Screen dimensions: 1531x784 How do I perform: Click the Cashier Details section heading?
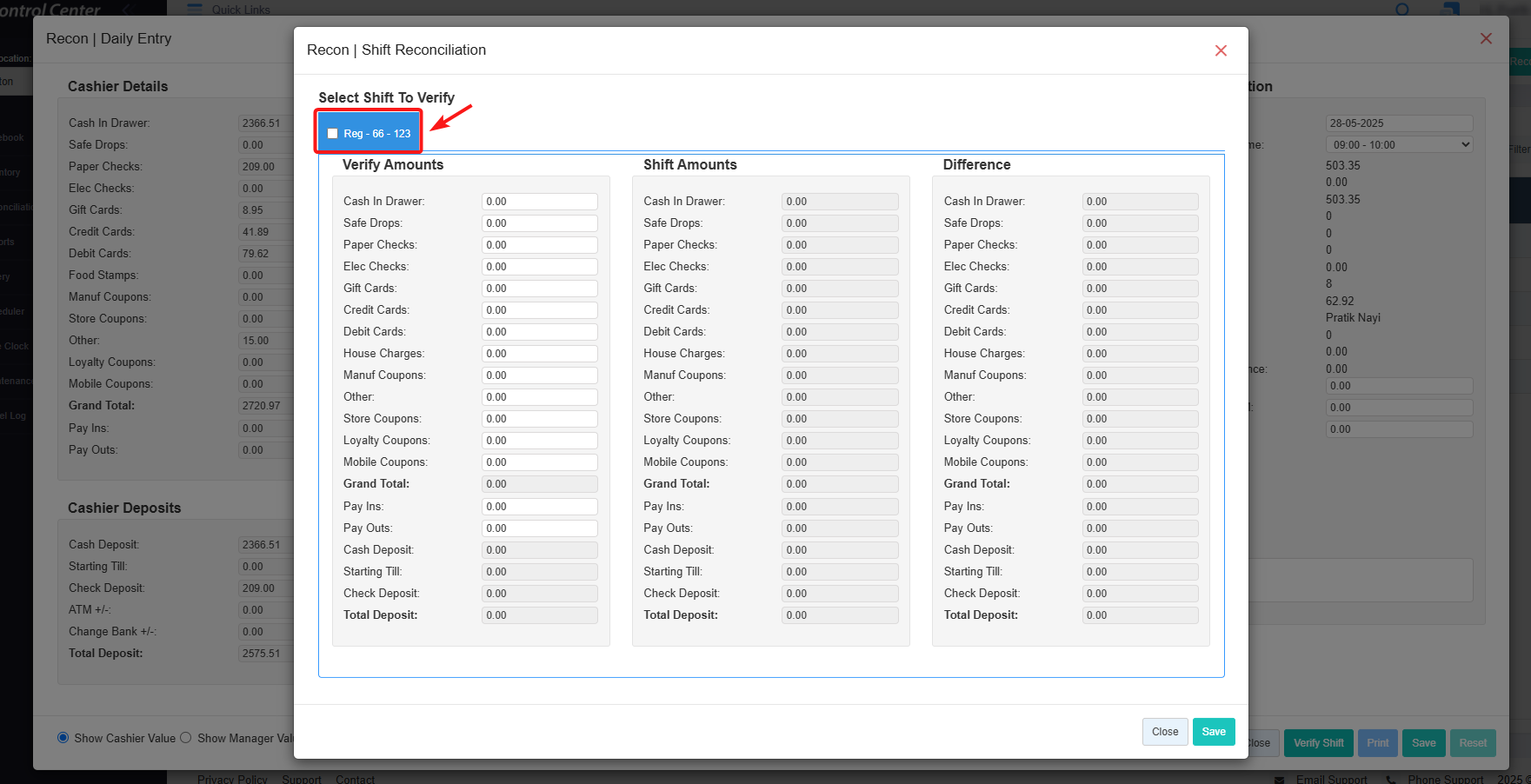click(118, 87)
